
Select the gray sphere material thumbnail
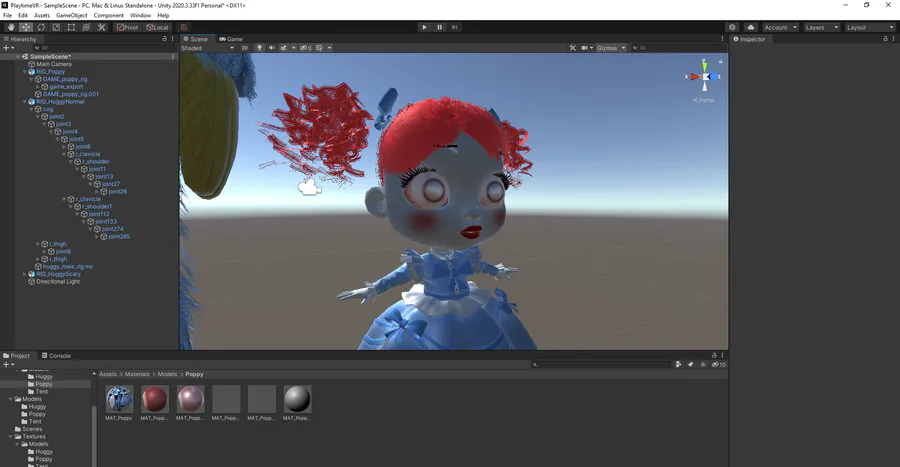pos(297,399)
